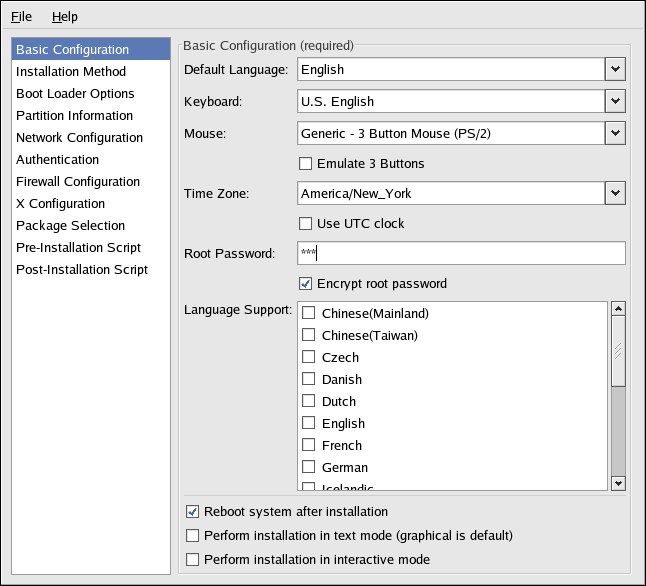
Task: Open the Help menu
Action: 64,17
